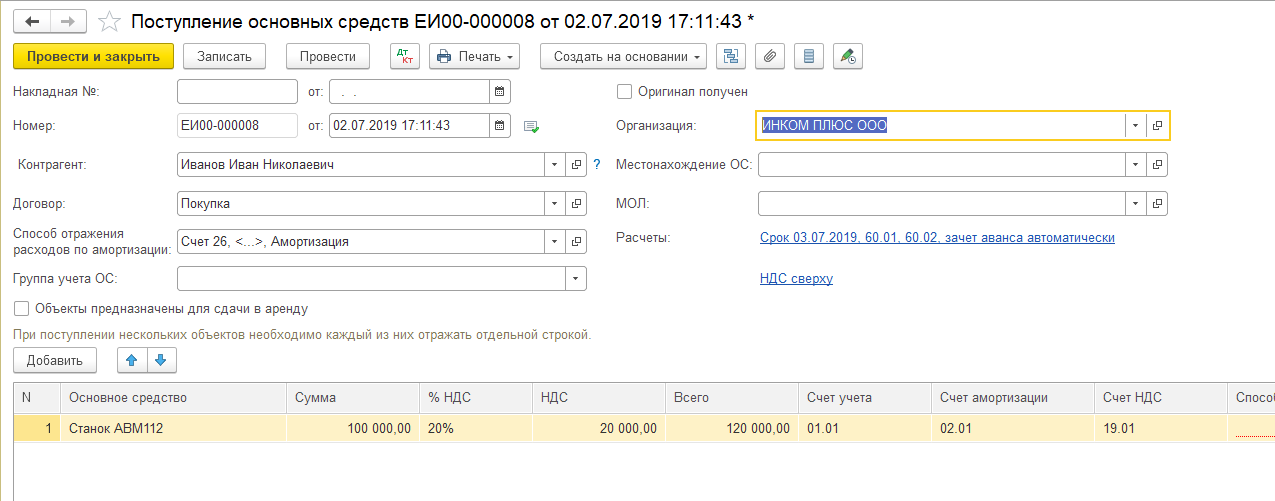Click Провести и закрыть button
Screen dimensions: 1275x501
93,56
